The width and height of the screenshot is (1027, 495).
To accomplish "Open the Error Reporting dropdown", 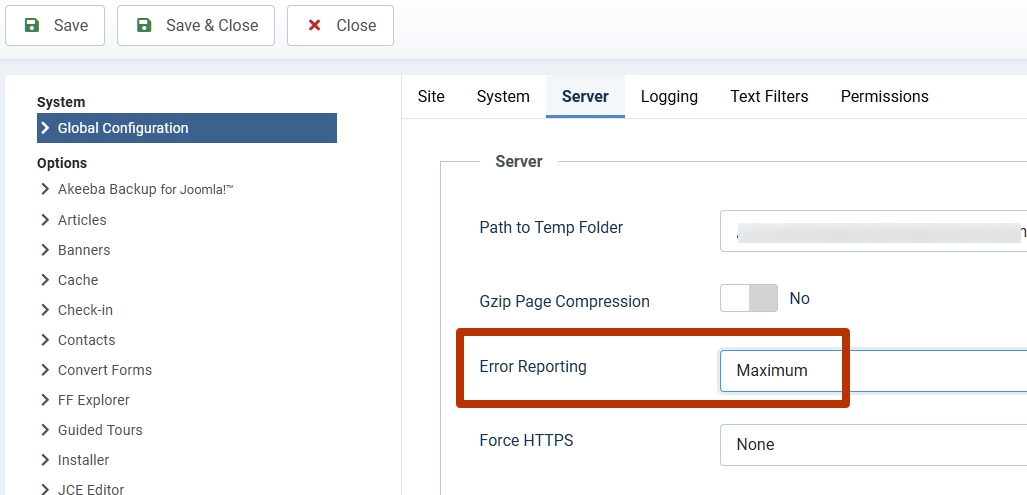I will click(x=872, y=370).
